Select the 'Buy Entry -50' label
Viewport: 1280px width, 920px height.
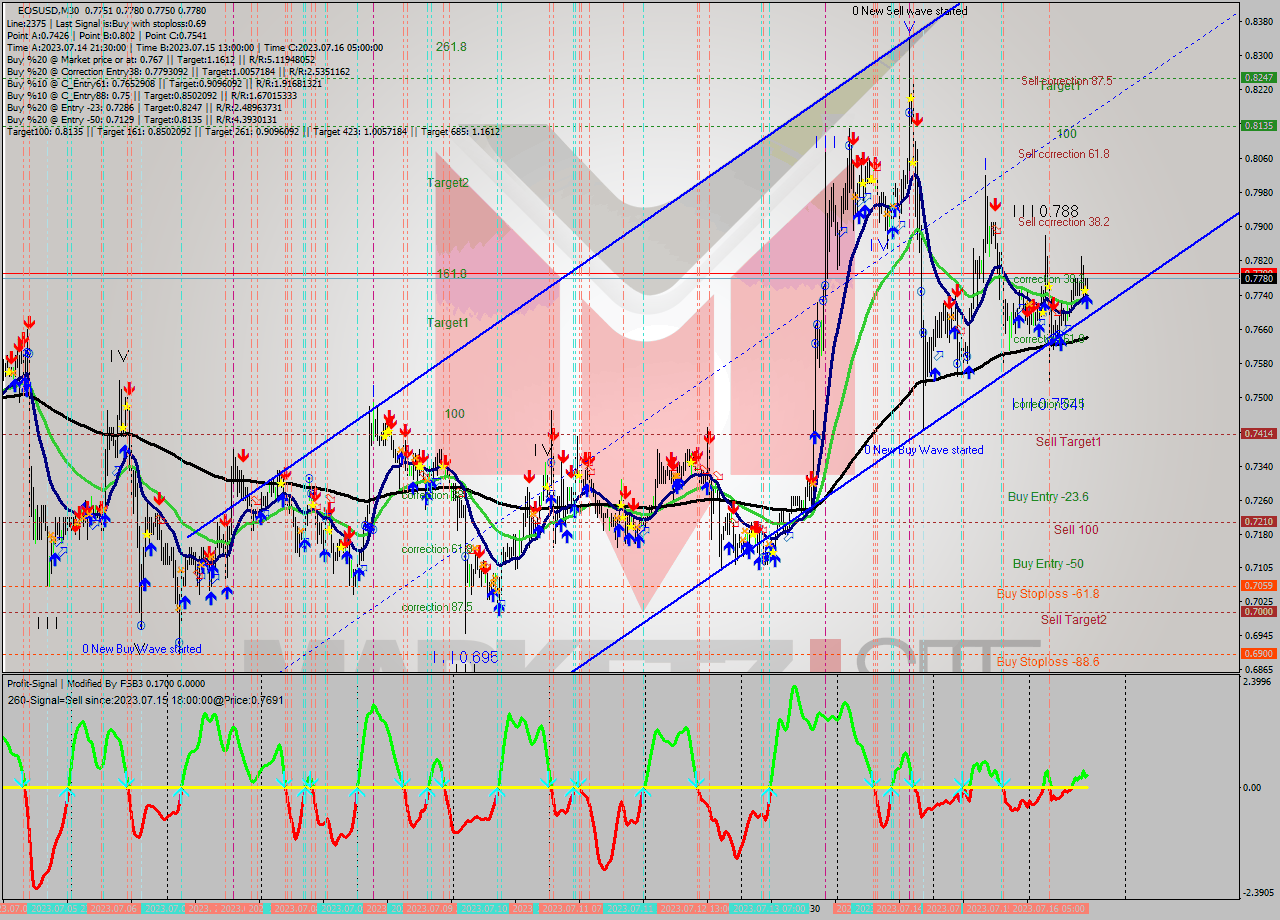(1048, 563)
